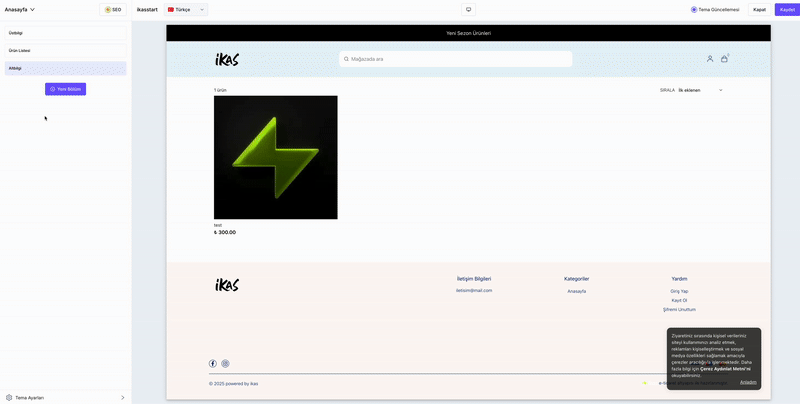Click the Mağazada ara search field

(x=455, y=59)
